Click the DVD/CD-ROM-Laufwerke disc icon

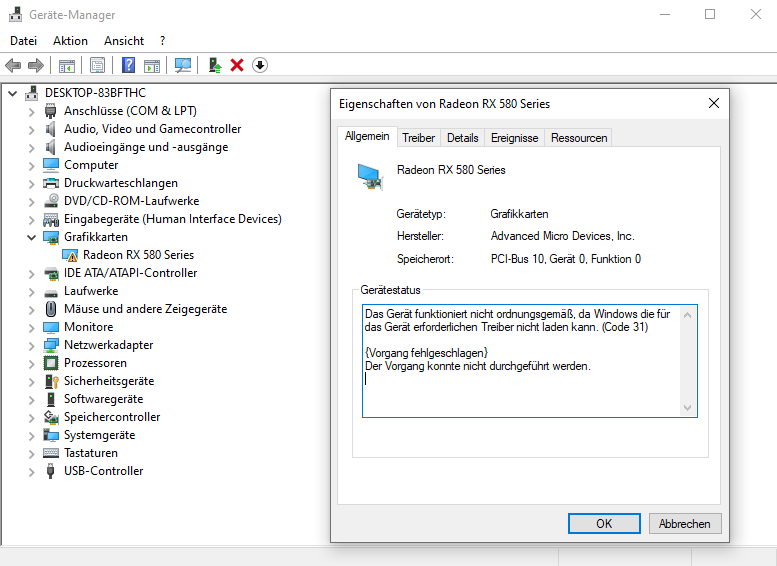51,201
